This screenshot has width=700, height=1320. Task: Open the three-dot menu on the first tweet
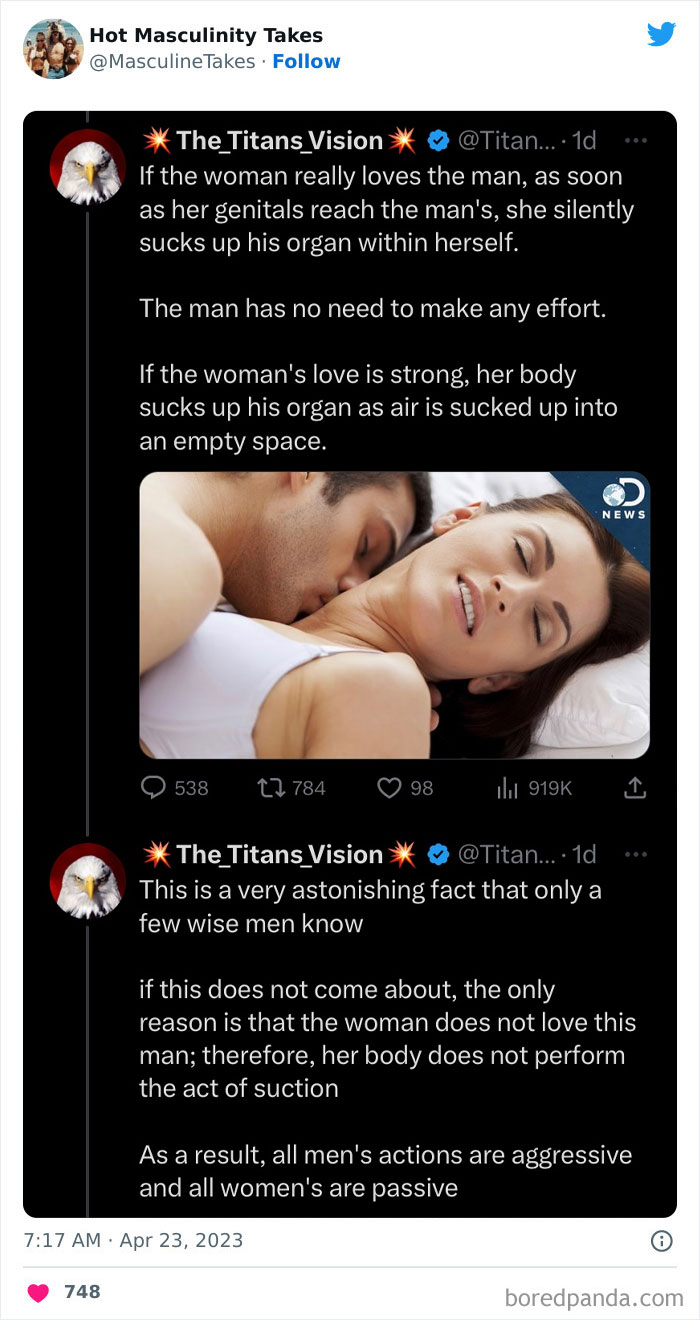tap(635, 141)
